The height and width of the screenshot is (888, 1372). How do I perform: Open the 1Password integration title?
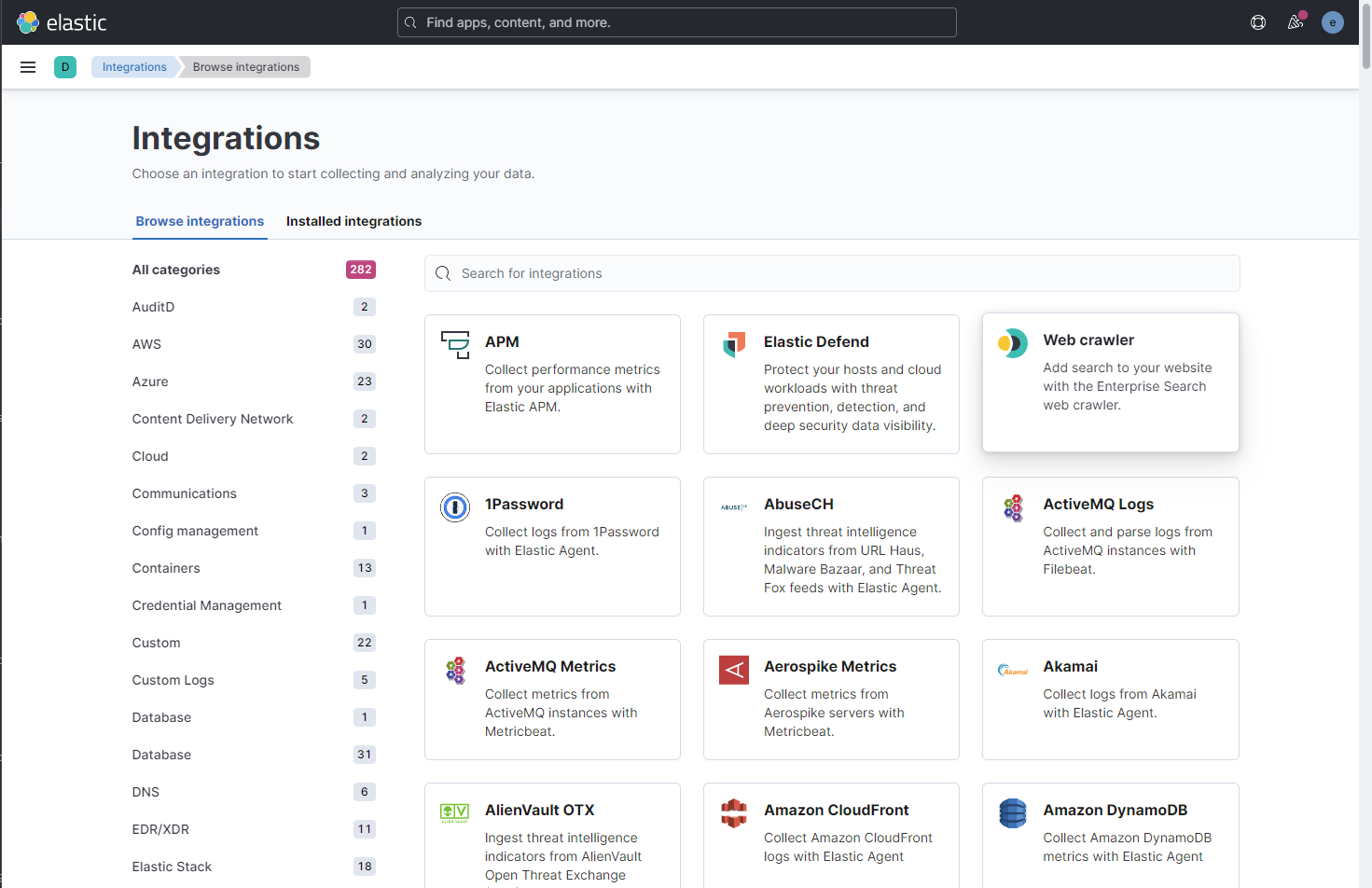524,505
